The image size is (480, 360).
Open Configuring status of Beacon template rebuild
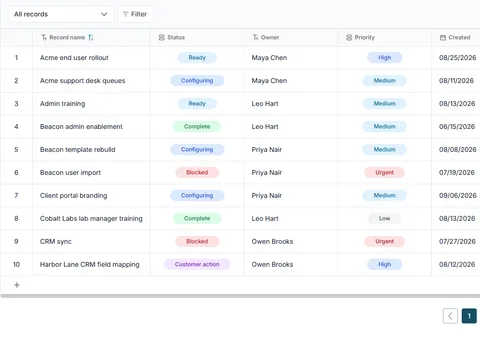[197, 150]
